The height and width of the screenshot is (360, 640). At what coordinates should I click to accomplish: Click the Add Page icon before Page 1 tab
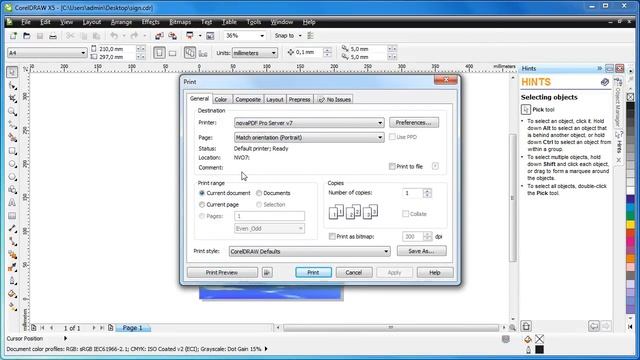pos(111,328)
